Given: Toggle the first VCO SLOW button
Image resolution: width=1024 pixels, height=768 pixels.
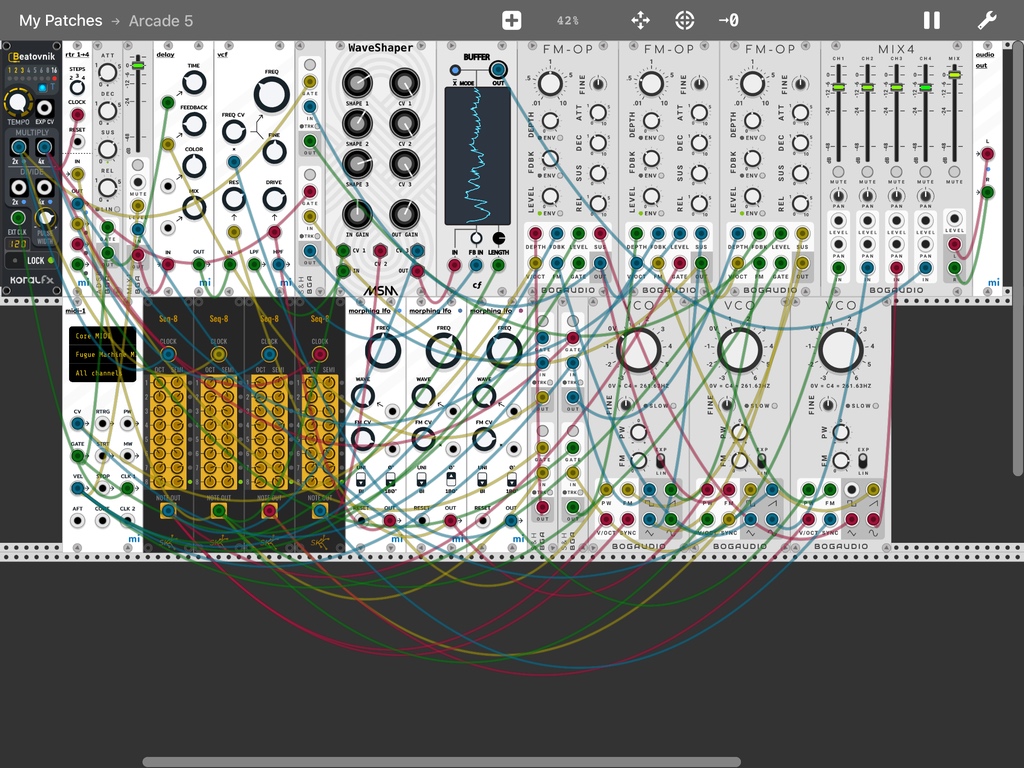Looking at the screenshot, I should click(672, 406).
